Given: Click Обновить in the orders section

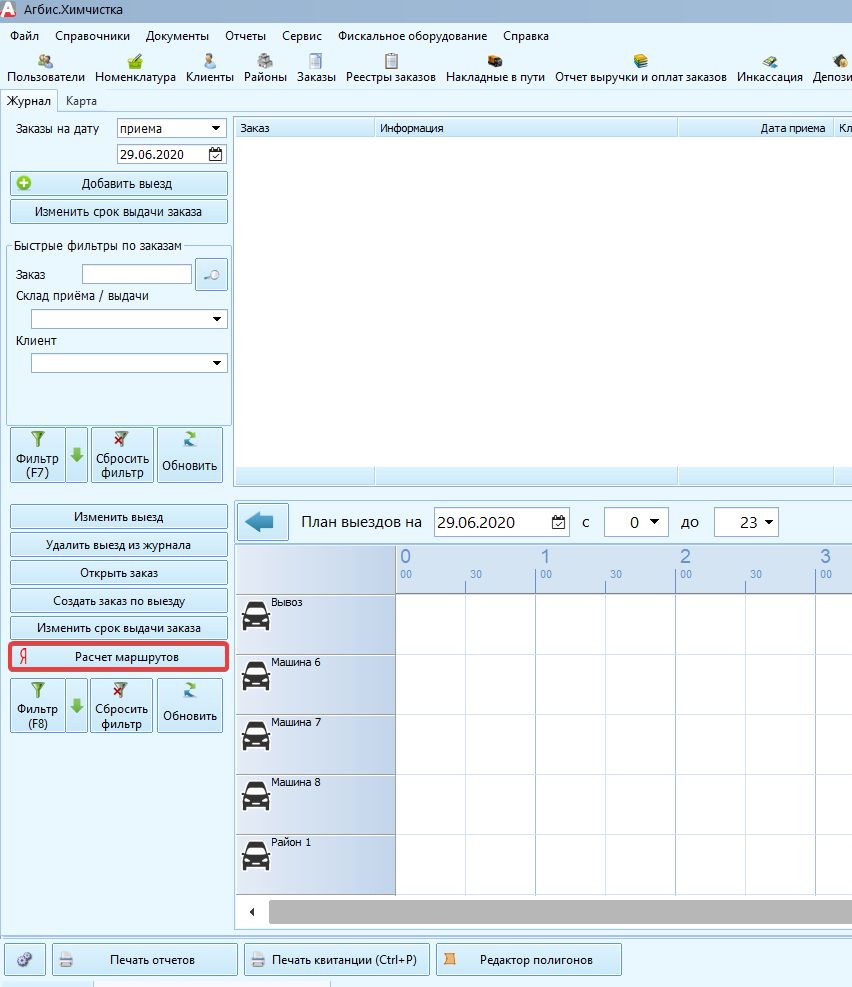Looking at the screenshot, I should tap(190, 455).
